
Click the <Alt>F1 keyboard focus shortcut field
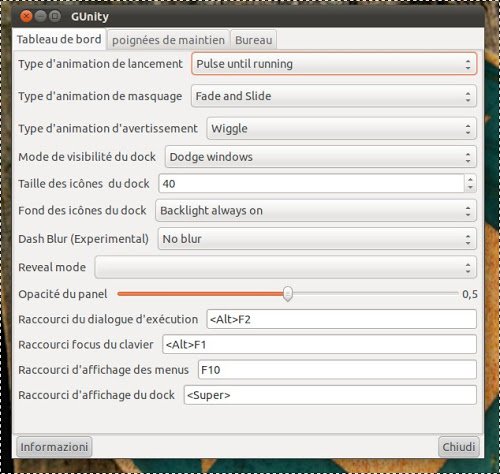[x=319, y=344]
